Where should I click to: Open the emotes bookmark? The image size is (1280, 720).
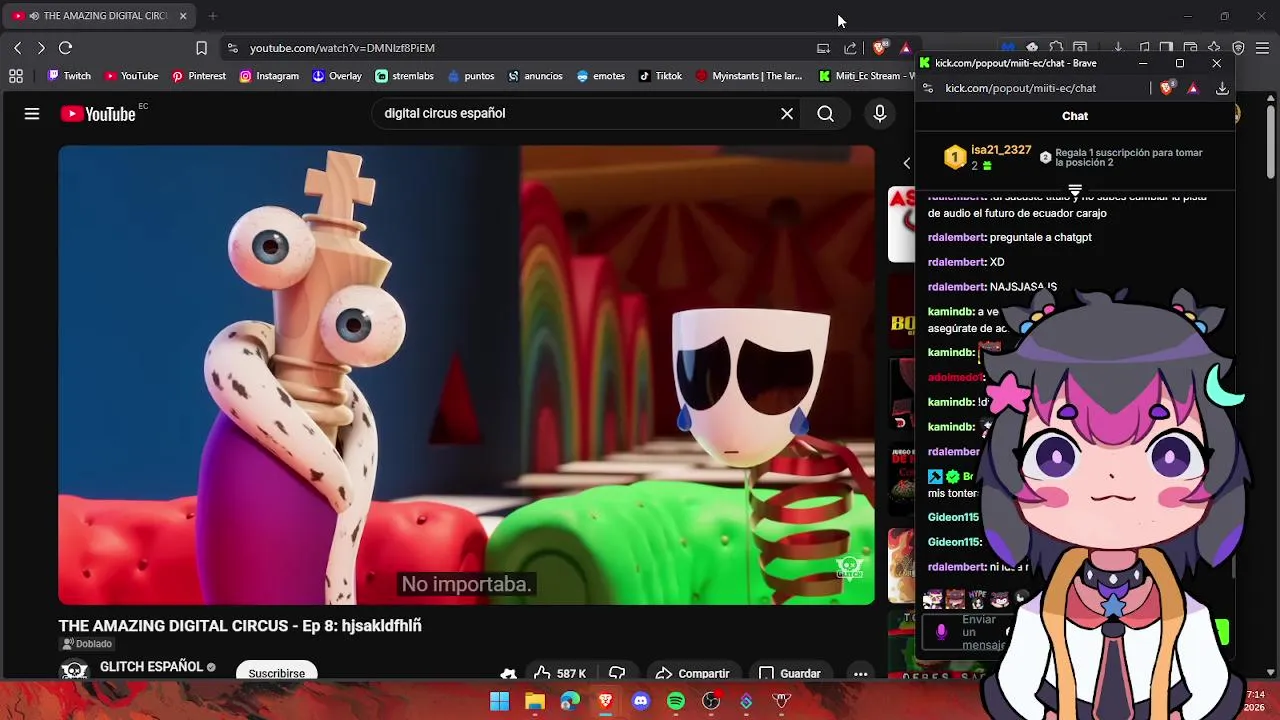pos(600,76)
